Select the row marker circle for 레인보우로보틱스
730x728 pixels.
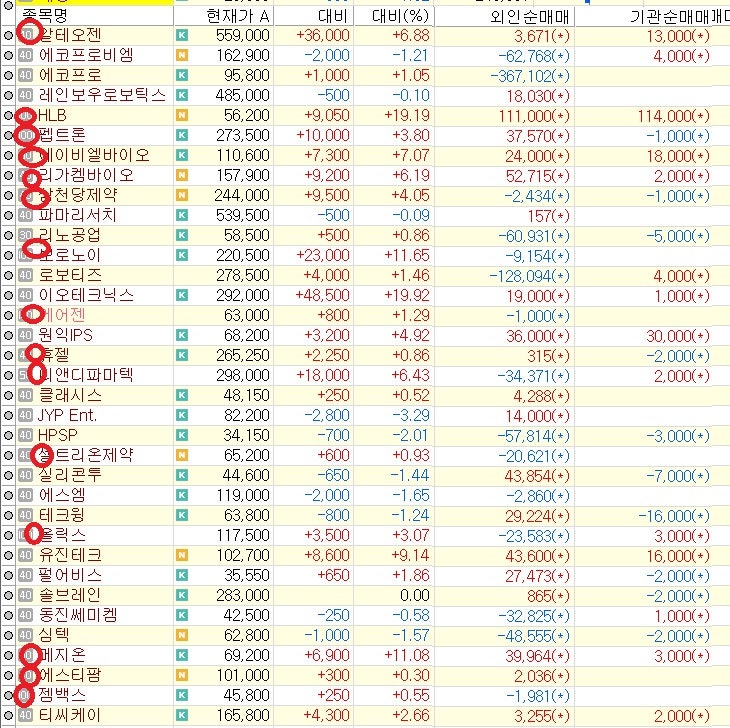8,95
